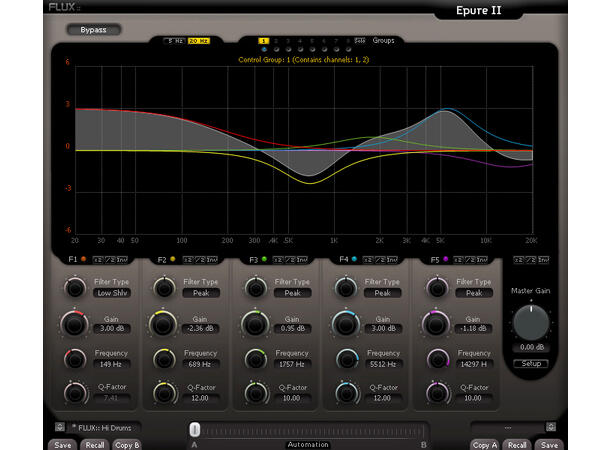Click the right Recall button for slot B

[517, 445]
